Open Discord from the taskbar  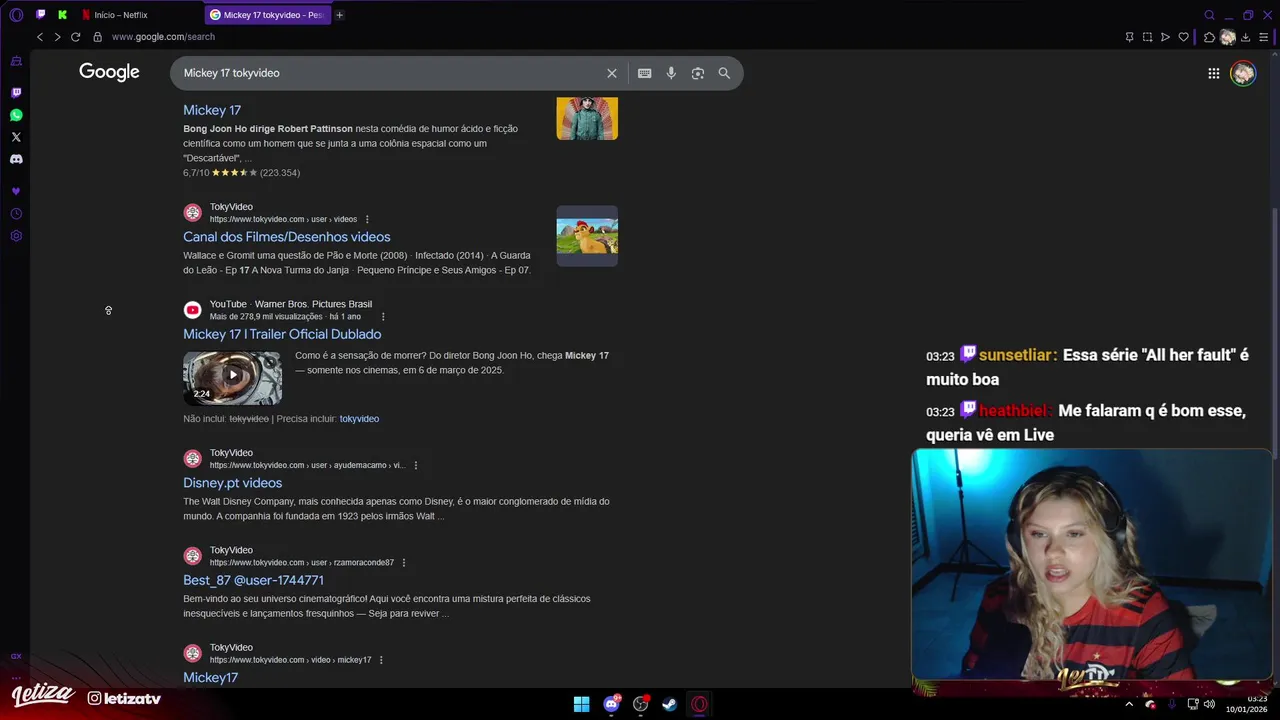click(611, 704)
